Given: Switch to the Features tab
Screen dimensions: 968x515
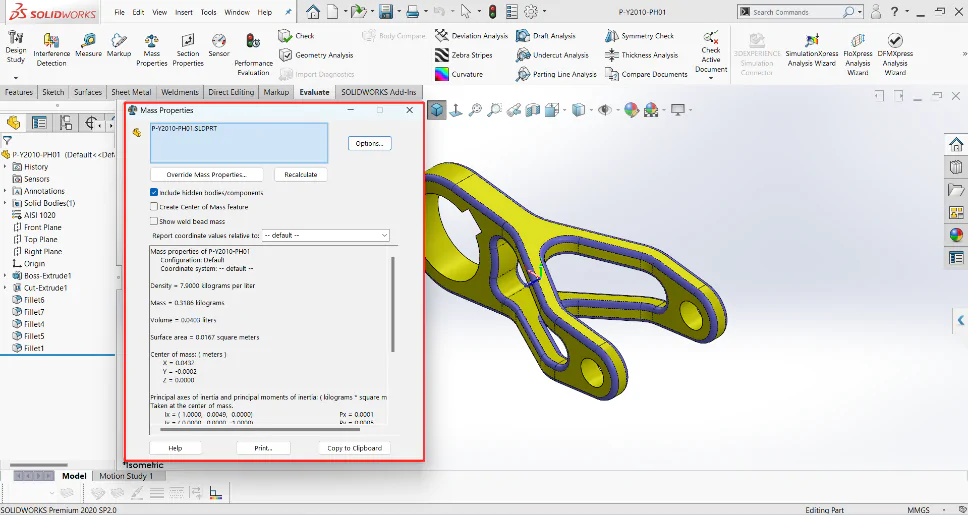Looking at the screenshot, I should (19, 92).
